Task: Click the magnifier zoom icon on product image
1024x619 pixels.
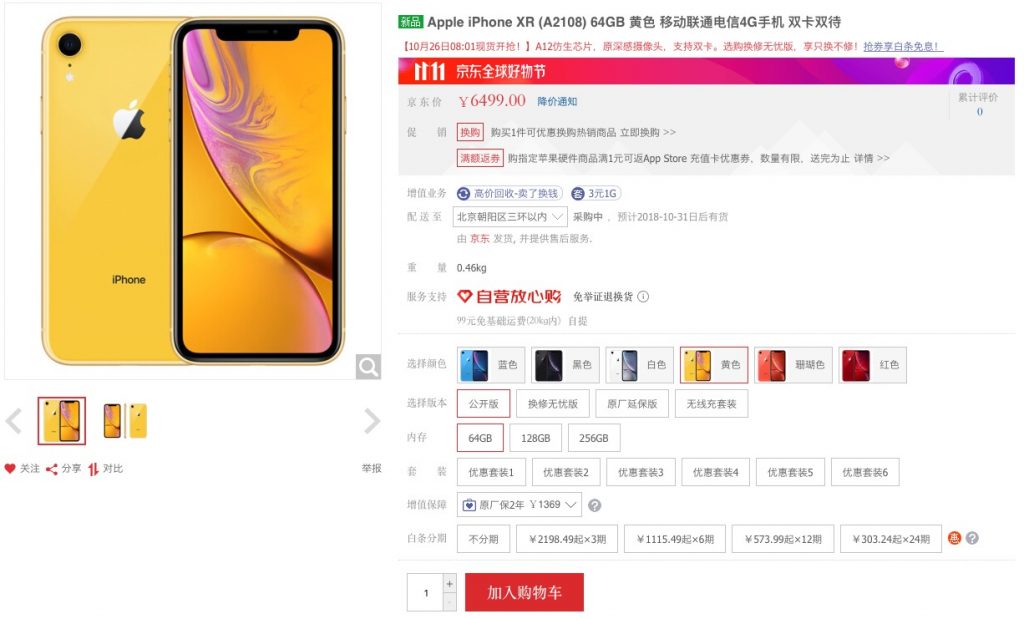Action: pos(368,366)
